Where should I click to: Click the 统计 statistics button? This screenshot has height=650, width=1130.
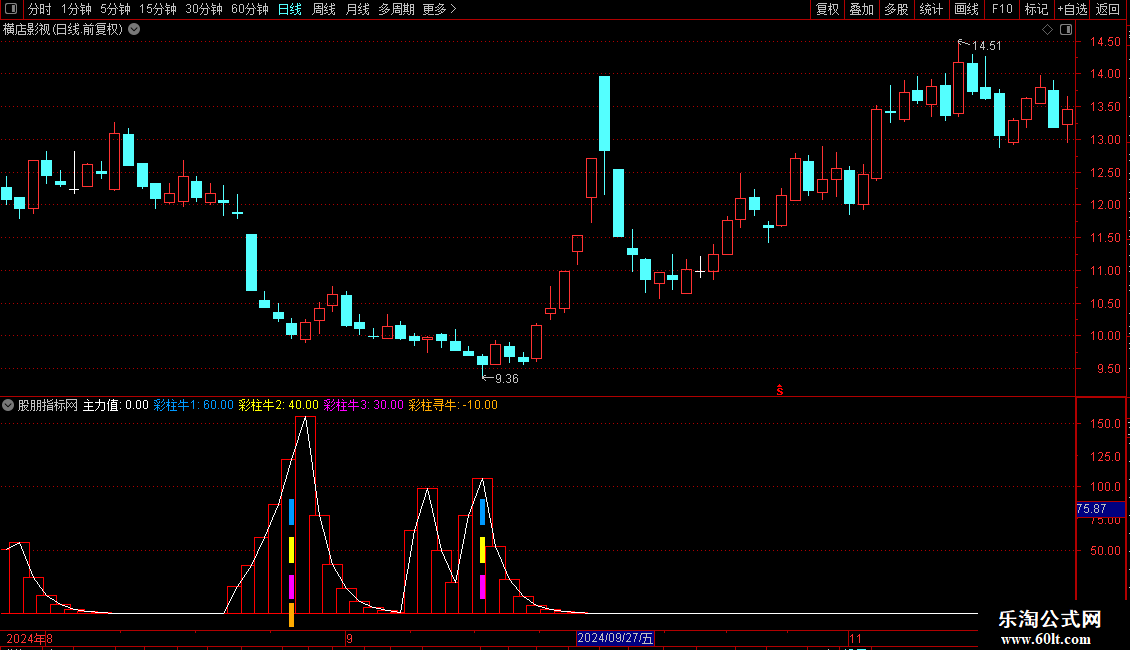[x=931, y=9]
